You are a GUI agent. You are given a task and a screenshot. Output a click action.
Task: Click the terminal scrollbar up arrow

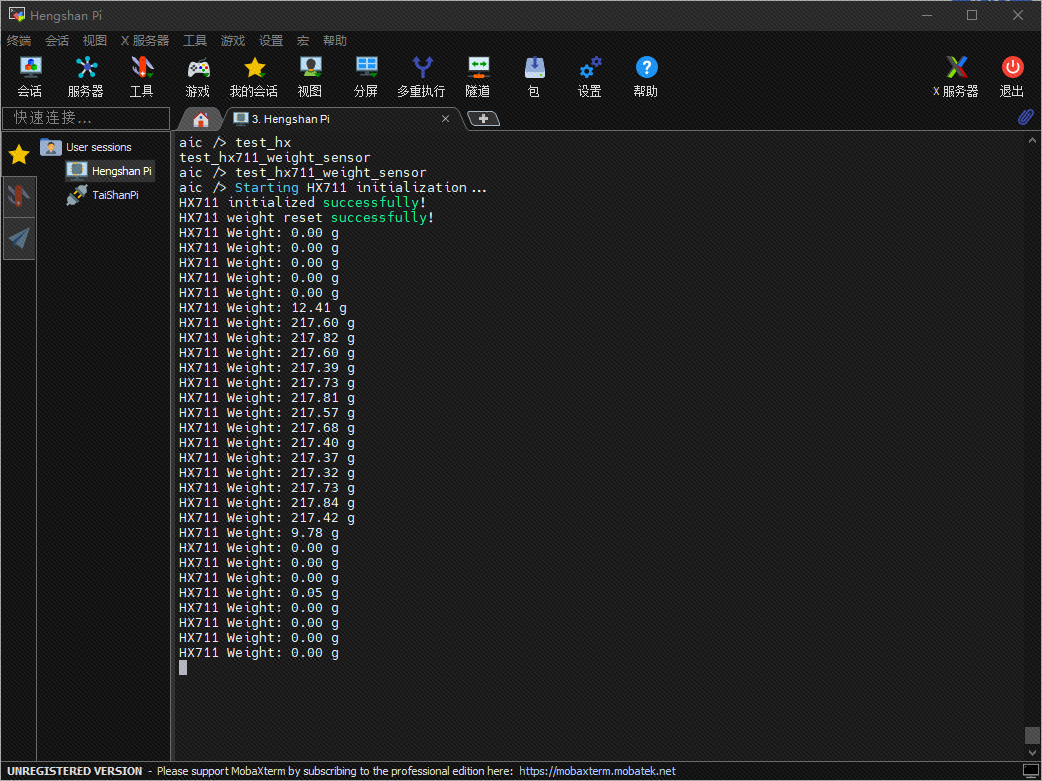pyautogui.click(x=1032, y=140)
